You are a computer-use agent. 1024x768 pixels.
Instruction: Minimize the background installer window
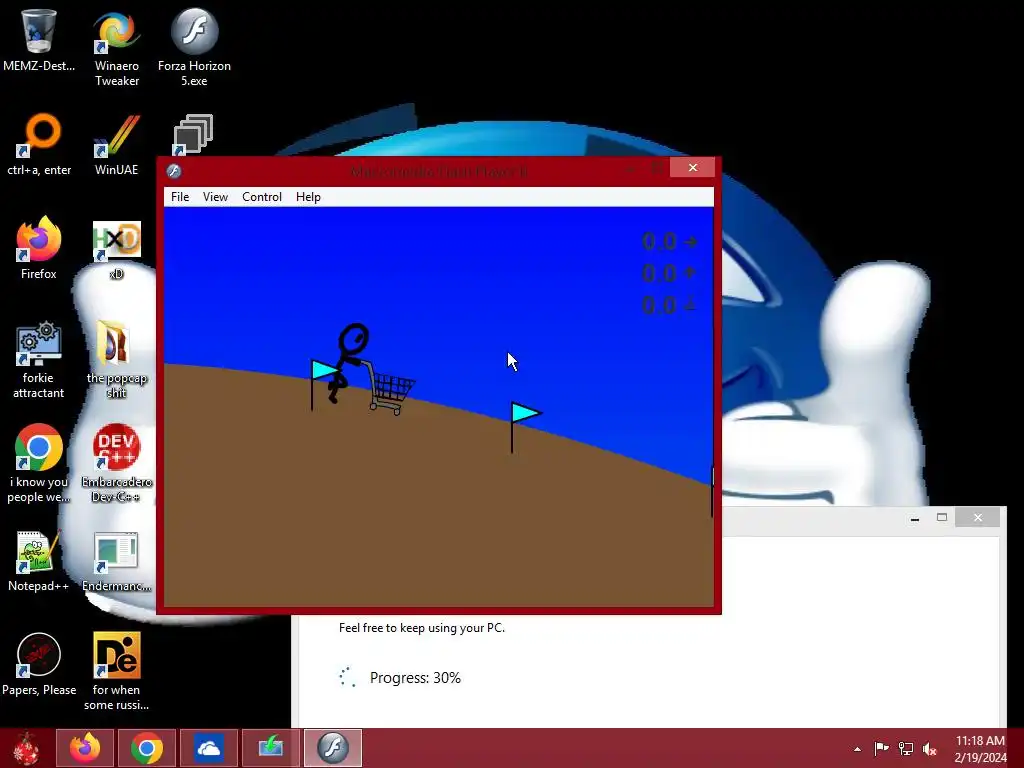coord(915,518)
